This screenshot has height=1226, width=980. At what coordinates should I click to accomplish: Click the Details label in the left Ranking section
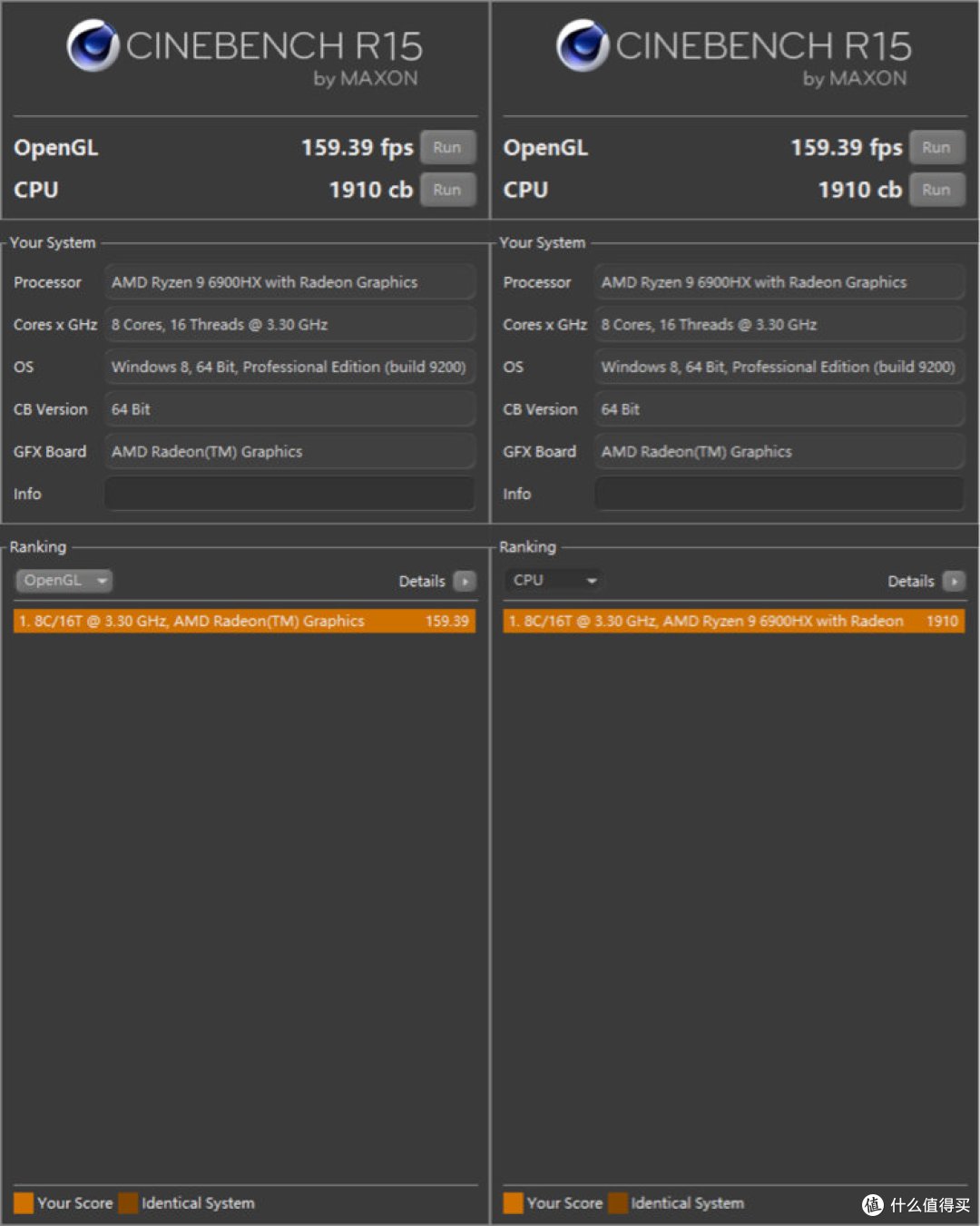tap(421, 581)
